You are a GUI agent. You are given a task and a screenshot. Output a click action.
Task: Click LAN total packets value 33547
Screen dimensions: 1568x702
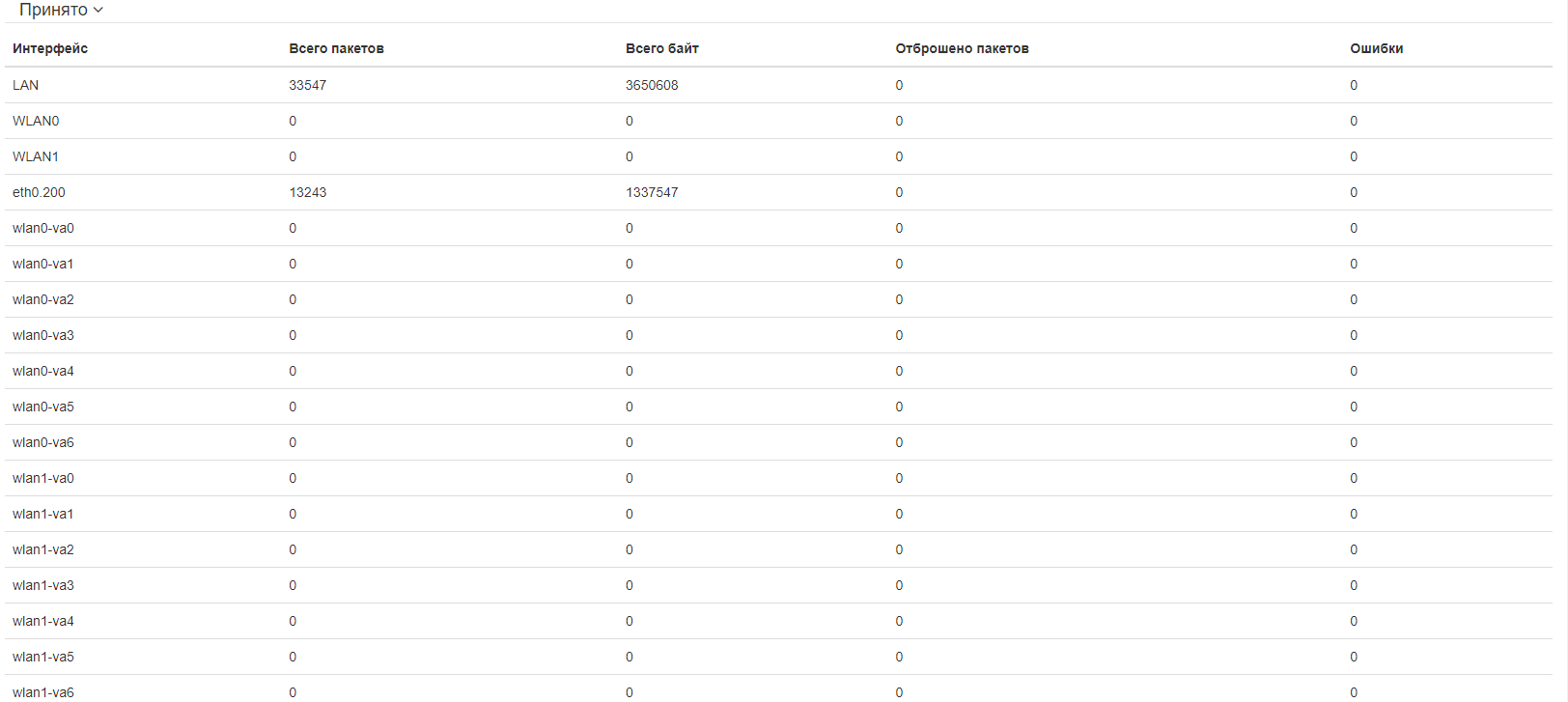tap(307, 85)
